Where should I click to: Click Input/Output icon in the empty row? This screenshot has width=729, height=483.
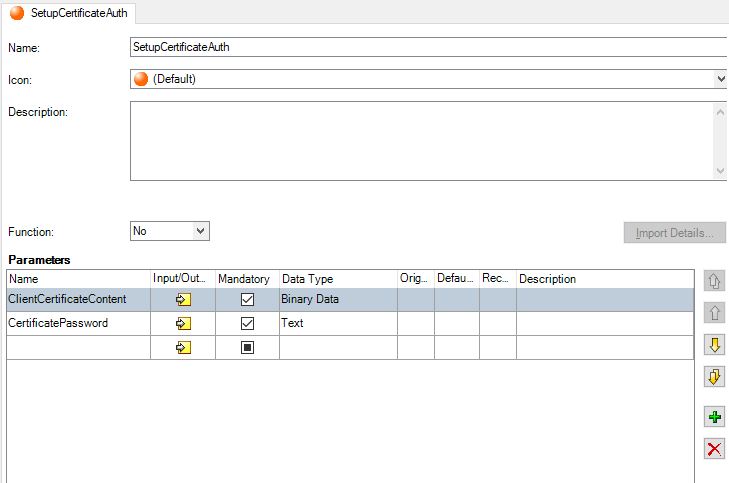click(x=183, y=347)
